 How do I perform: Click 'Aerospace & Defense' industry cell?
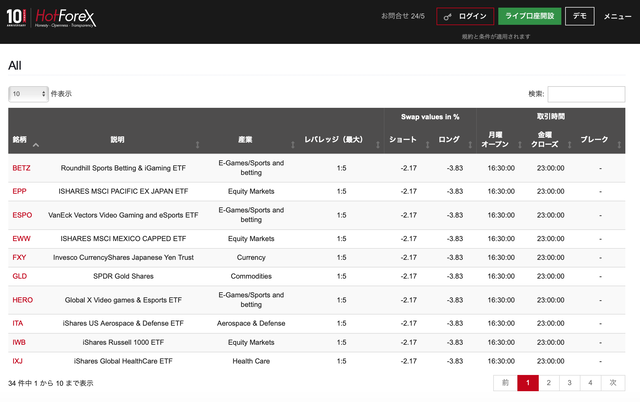pyautogui.click(x=251, y=323)
